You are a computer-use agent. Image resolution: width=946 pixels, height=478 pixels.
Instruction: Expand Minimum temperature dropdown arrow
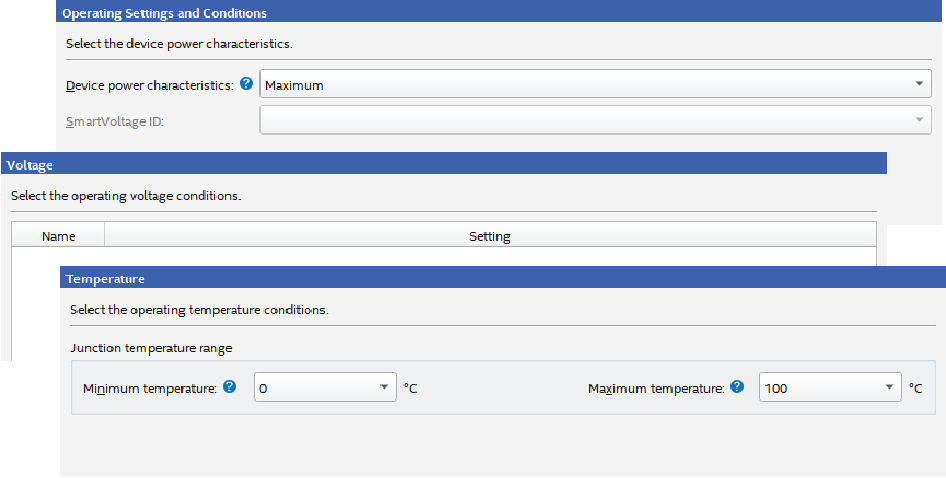(x=383, y=388)
